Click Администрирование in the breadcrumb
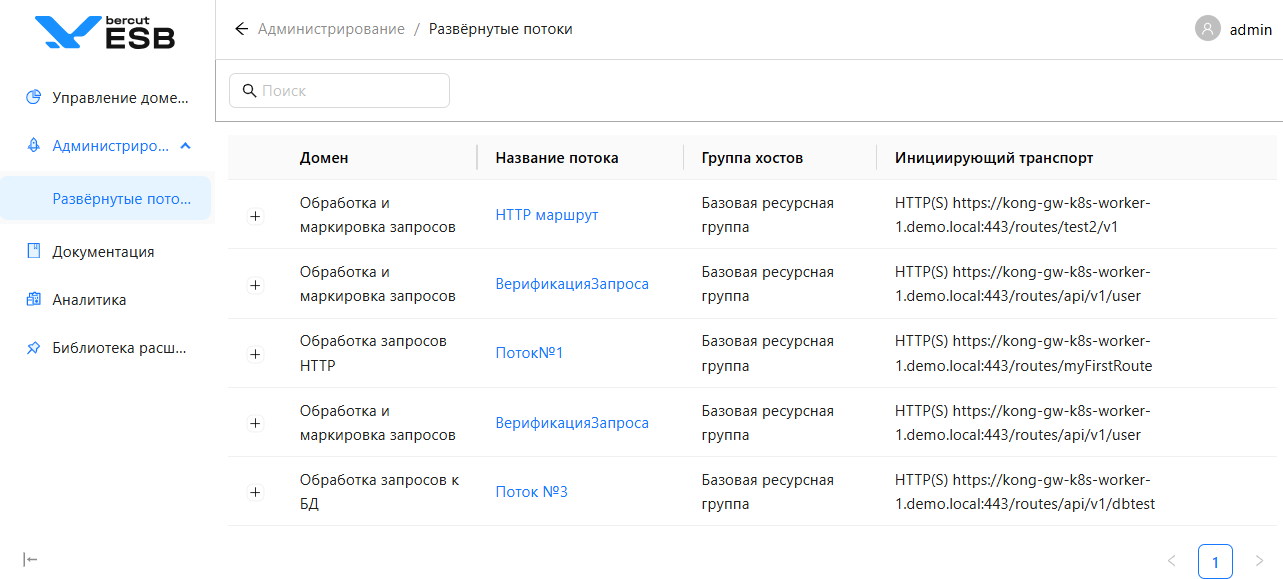The width and height of the screenshot is (1283, 579). [331, 29]
